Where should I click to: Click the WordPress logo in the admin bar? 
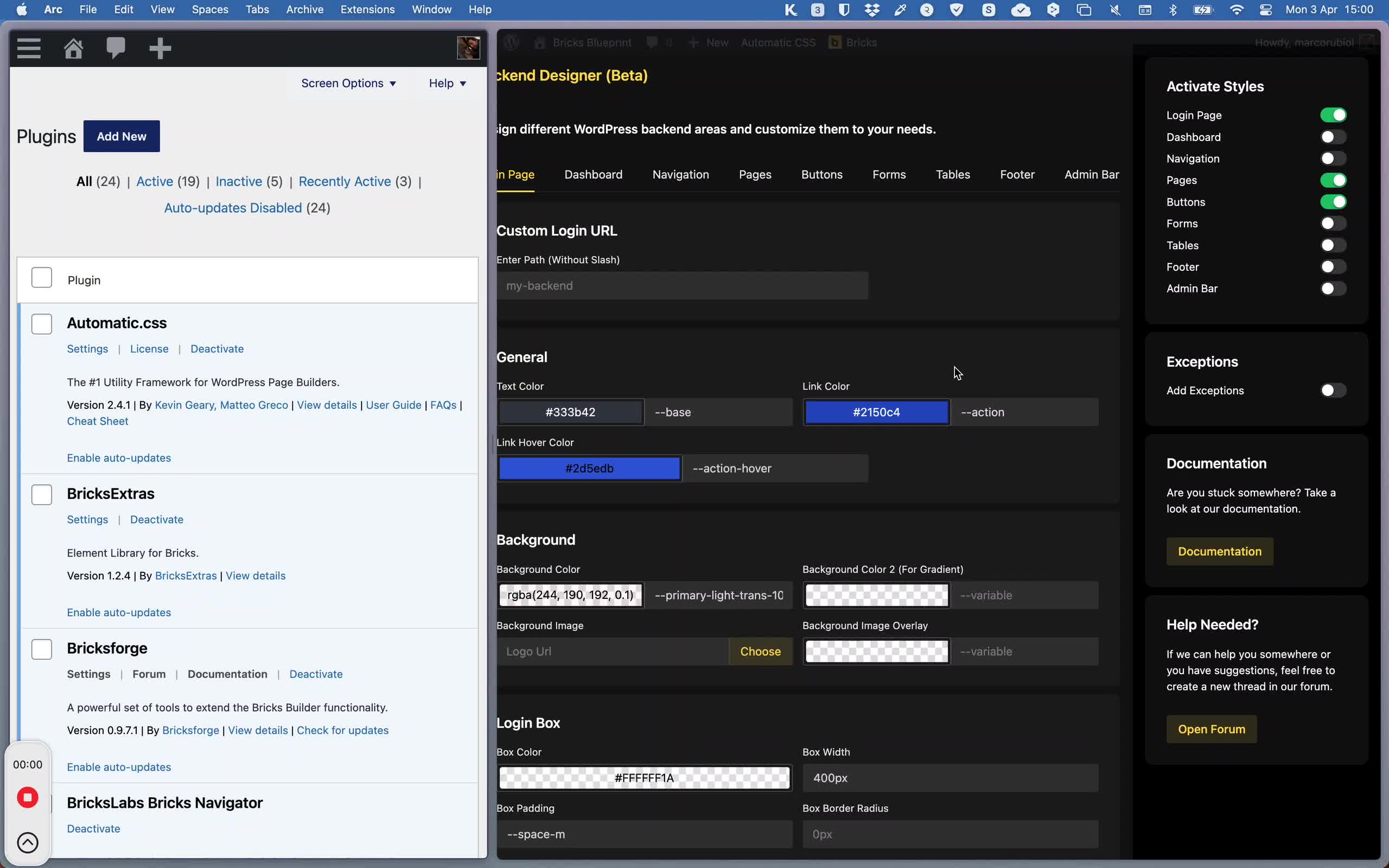coord(511,42)
